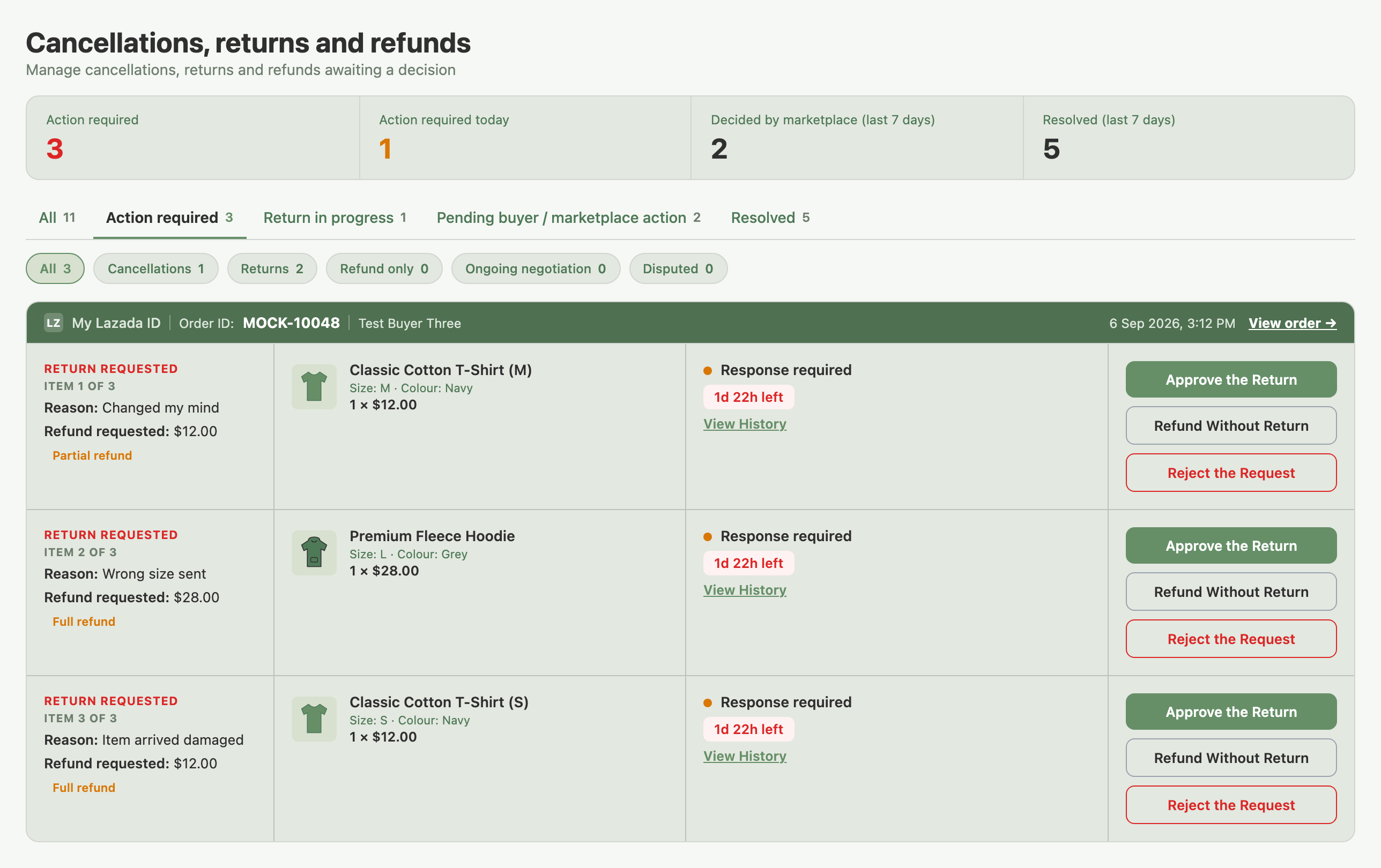Select the Action required tab
Viewport: 1381px width, 868px height.
click(170, 218)
